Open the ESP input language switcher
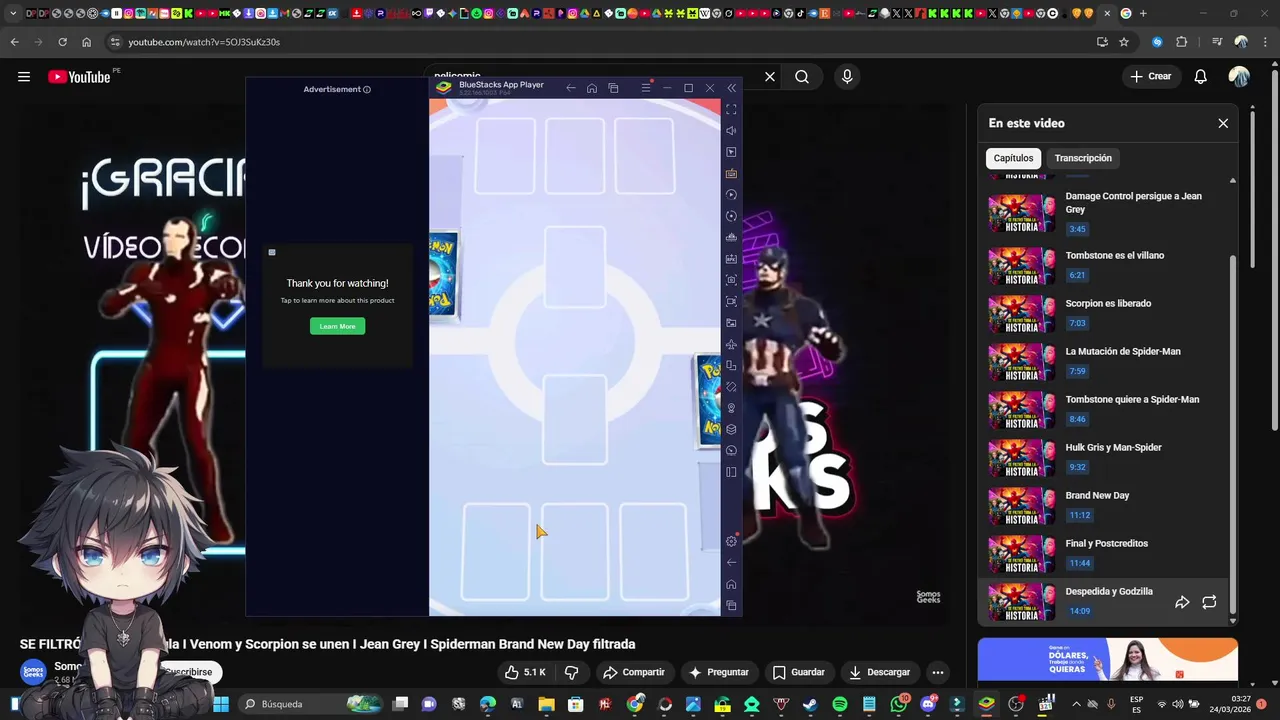 [x=1137, y=704]
